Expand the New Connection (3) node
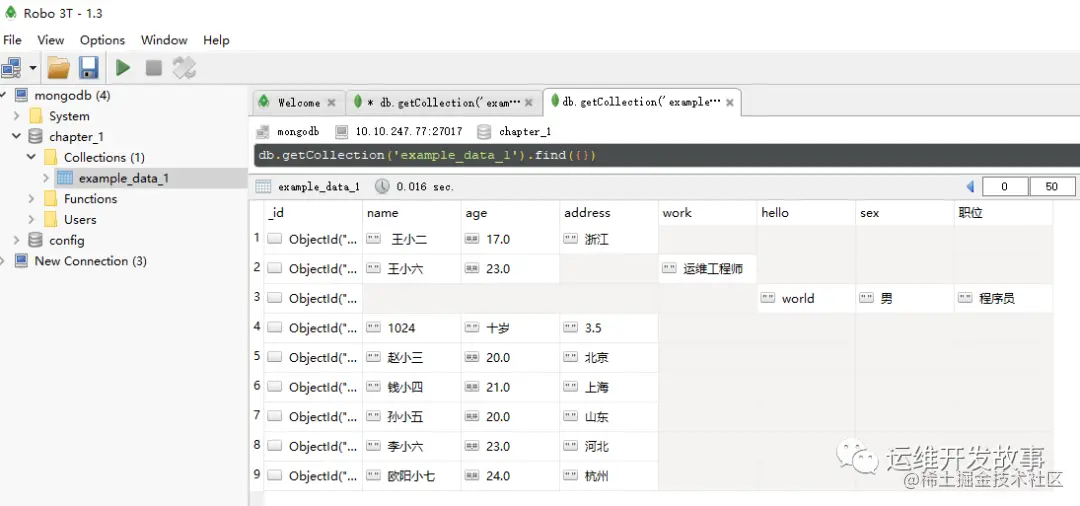1080x506 pixels. (x=3, y=260)
